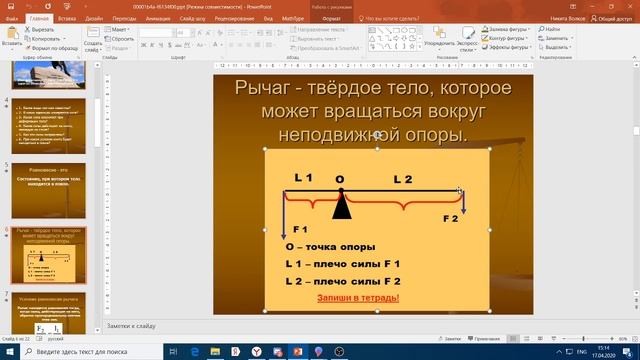Screen dimensions: 640x360
Task: Switch to the Вставка tab
Action: [67, 19]
